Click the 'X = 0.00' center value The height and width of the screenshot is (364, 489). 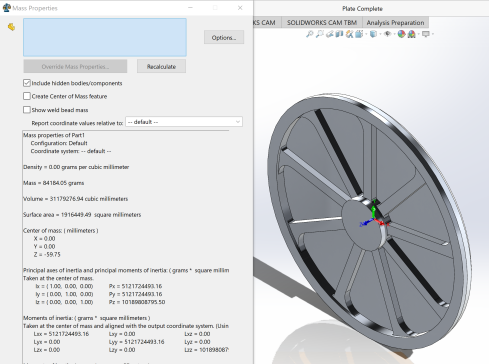click(x=44, y=239)
